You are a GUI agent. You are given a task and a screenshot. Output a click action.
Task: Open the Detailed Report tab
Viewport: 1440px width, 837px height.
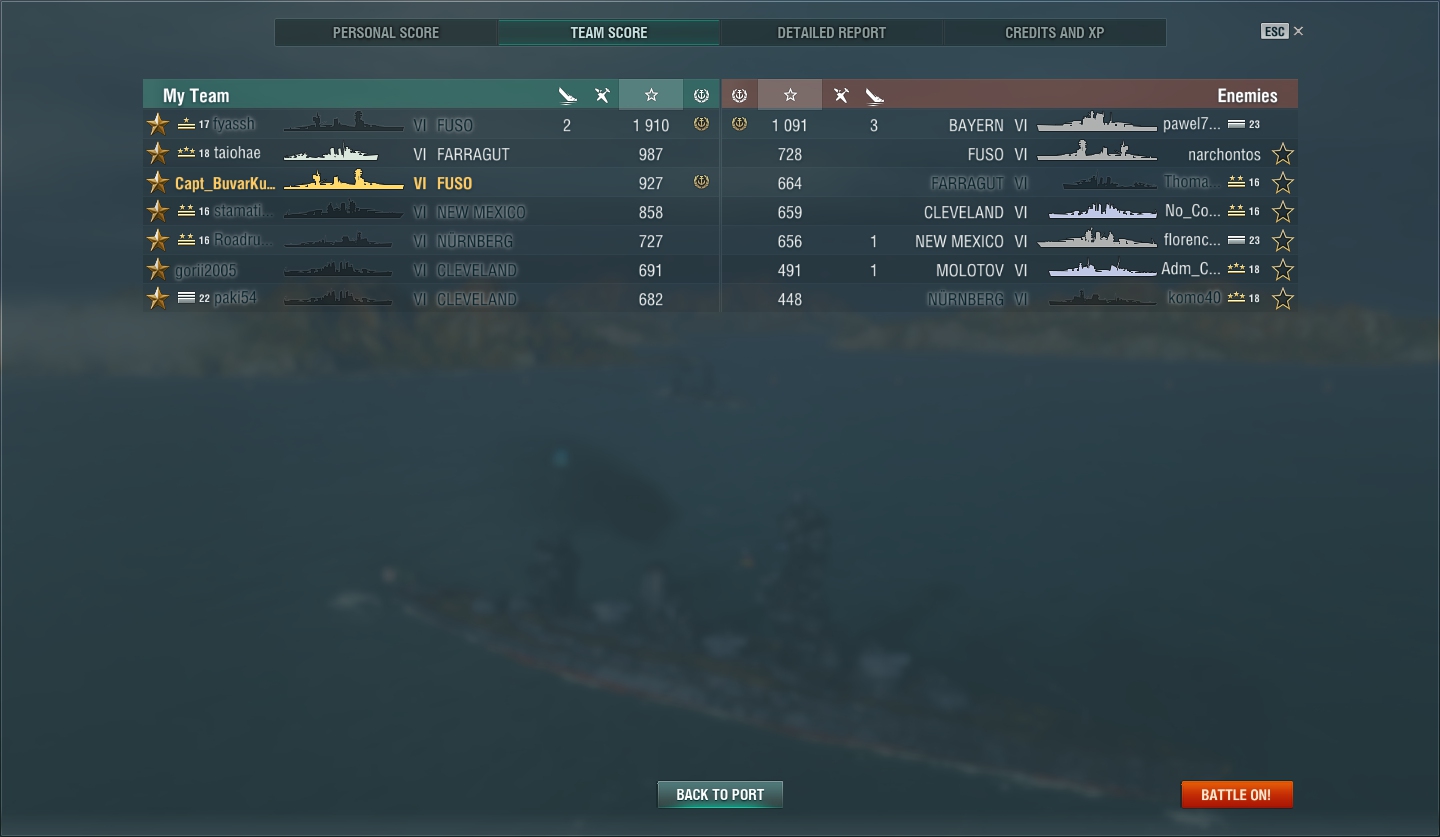tap(832, 32)
